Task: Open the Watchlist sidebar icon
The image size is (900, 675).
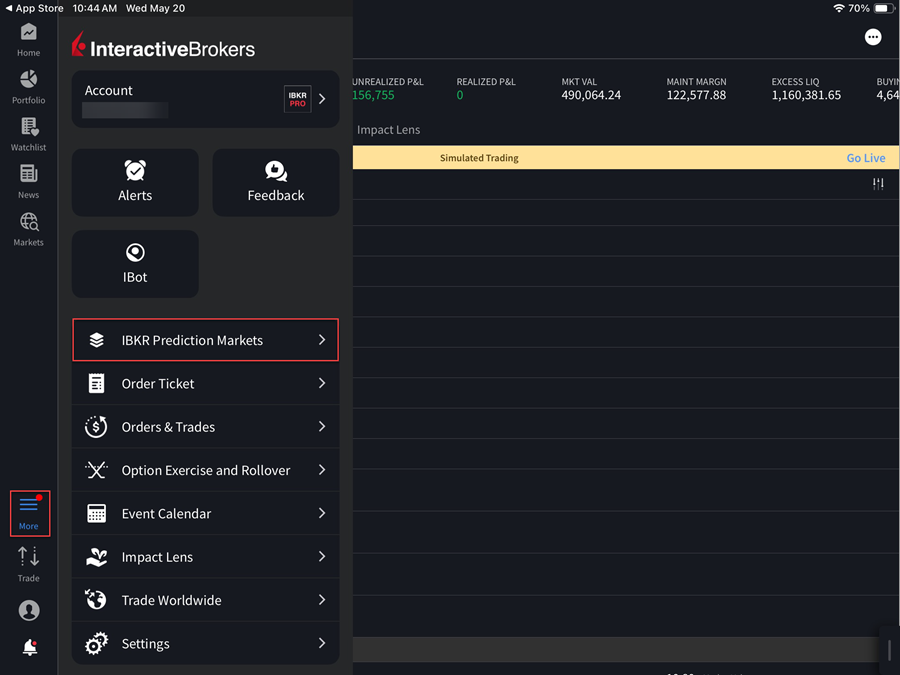Action: [28, 134]
